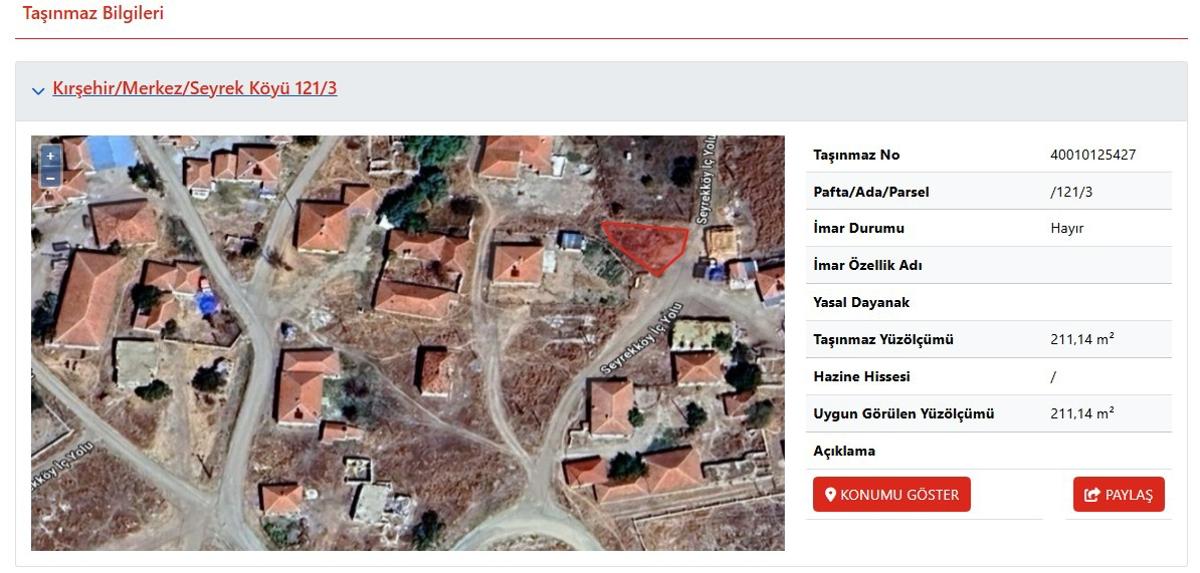
Task: Click the Taşınmaz Yüzölçümü row label
Action: click(x=883, y=340)
